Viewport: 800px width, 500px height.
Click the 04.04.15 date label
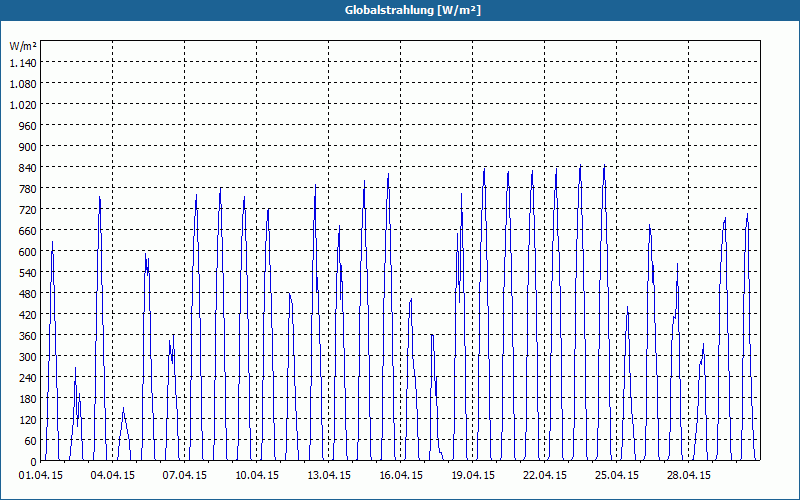point(113,476)
